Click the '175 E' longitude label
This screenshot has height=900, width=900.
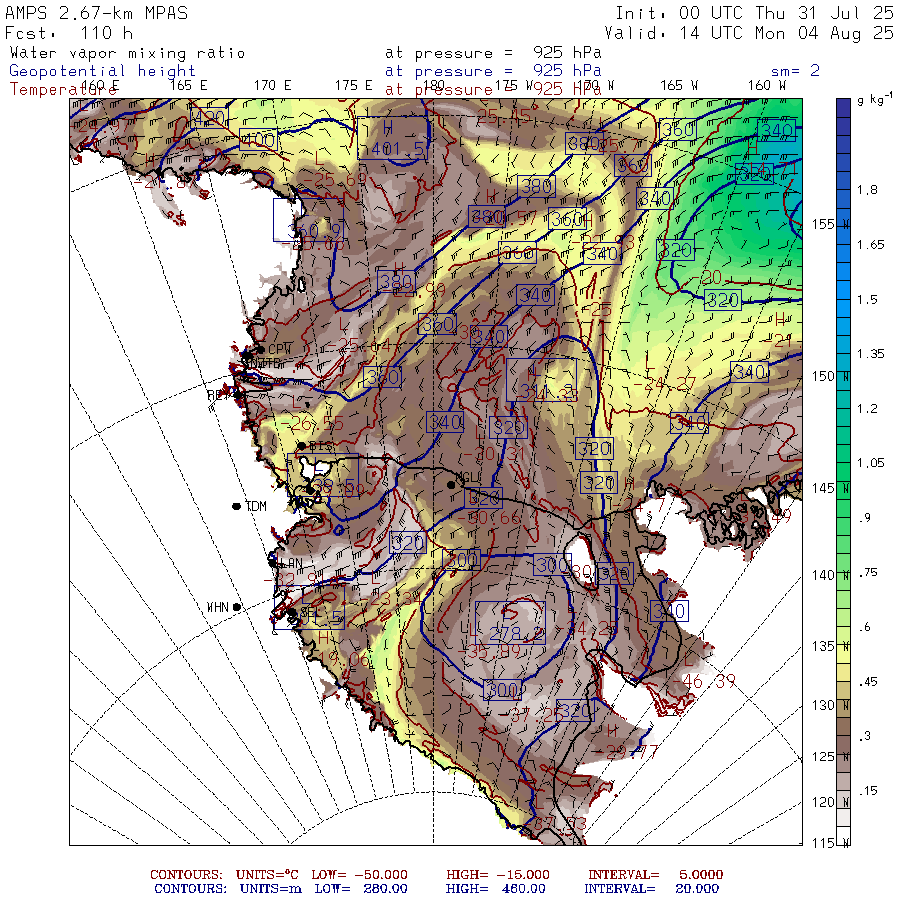click(354, 85)
